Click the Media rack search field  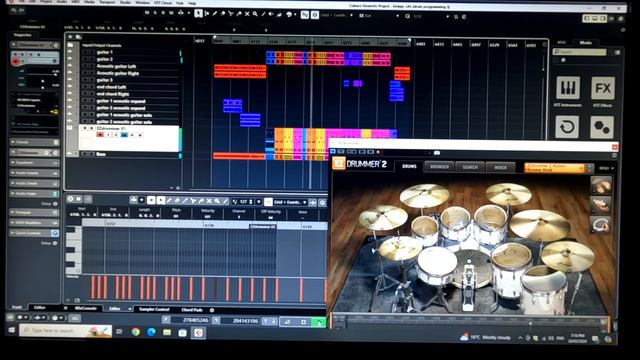coord(580,52)
